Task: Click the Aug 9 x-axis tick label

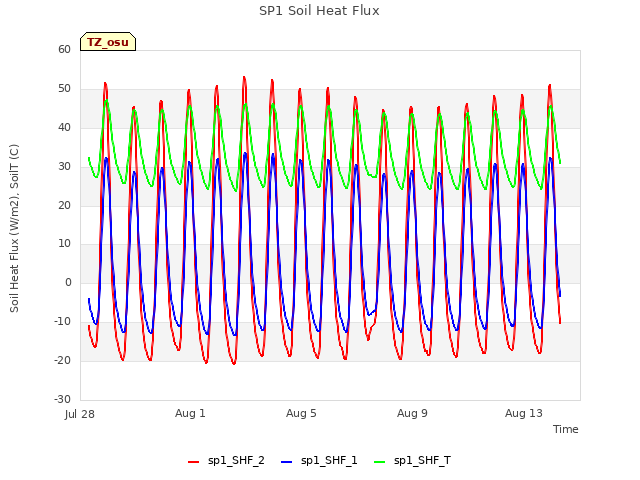Action: (412, 413)
